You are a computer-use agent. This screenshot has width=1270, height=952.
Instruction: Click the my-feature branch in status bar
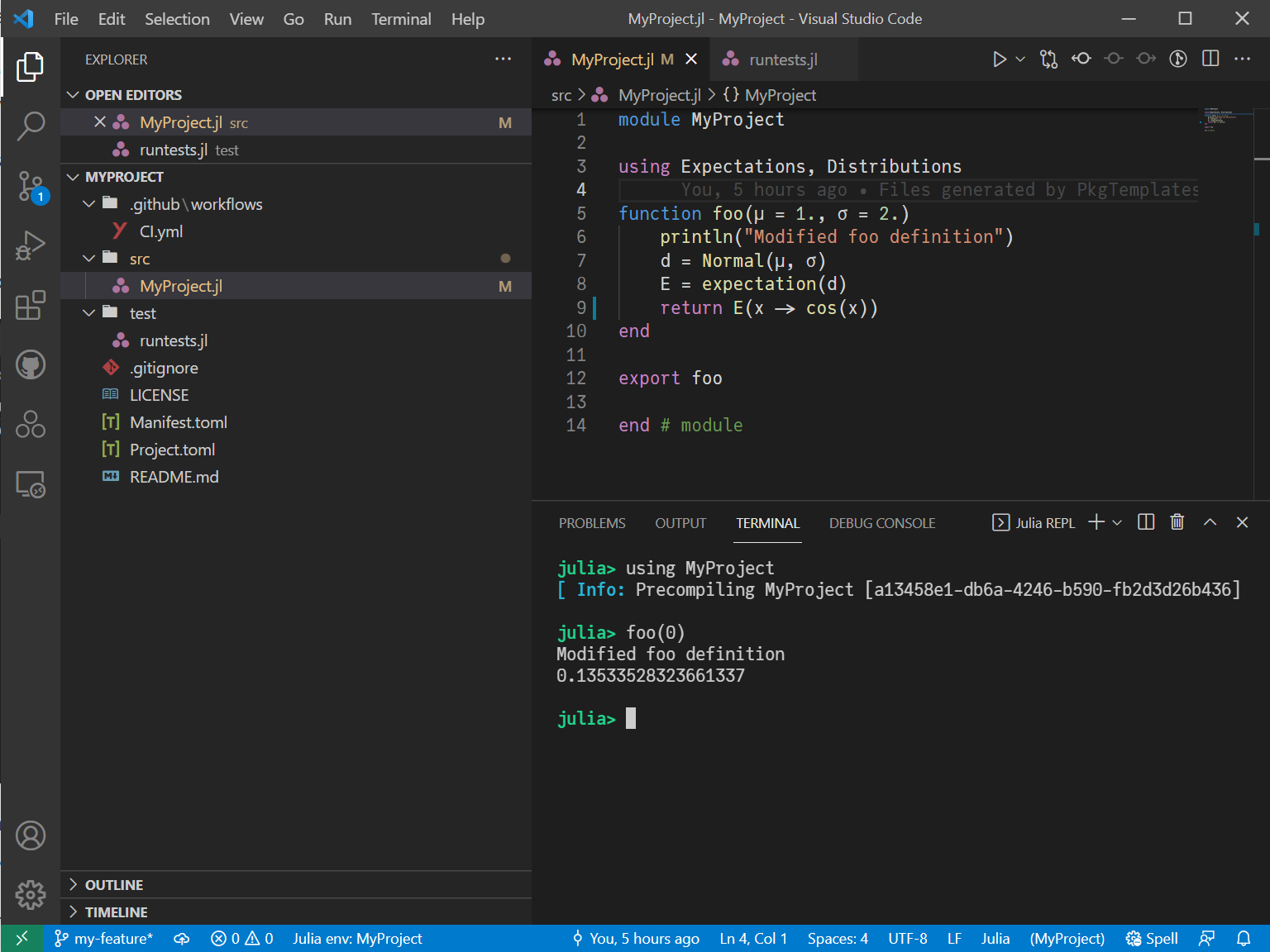[x=104, y=939]
